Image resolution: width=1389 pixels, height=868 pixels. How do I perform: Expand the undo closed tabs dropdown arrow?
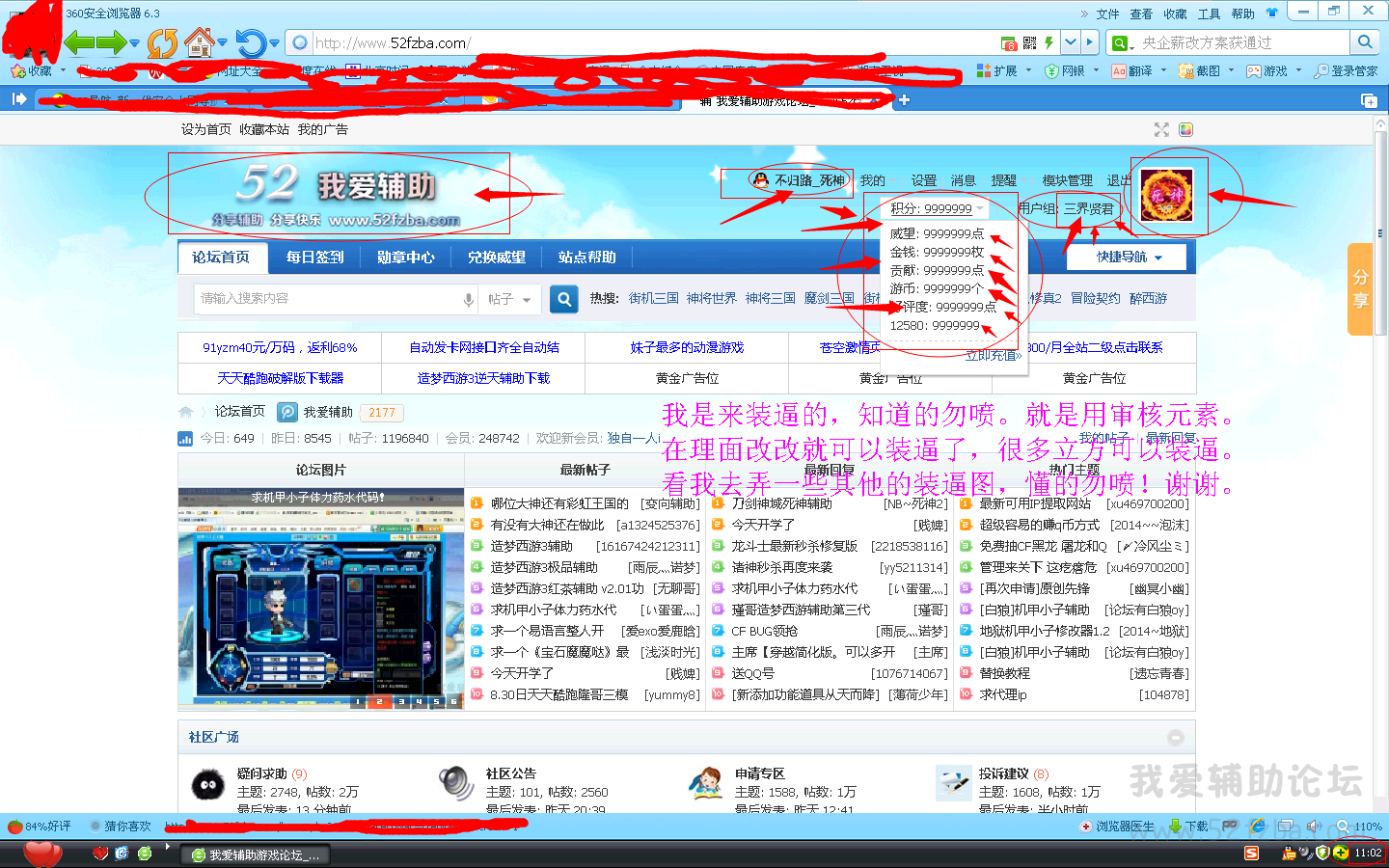[x=274, y=43]
